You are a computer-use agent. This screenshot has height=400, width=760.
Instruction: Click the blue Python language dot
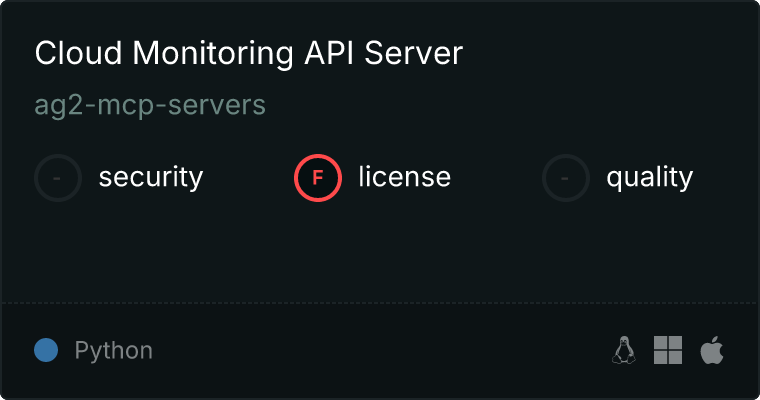[46, 350]
